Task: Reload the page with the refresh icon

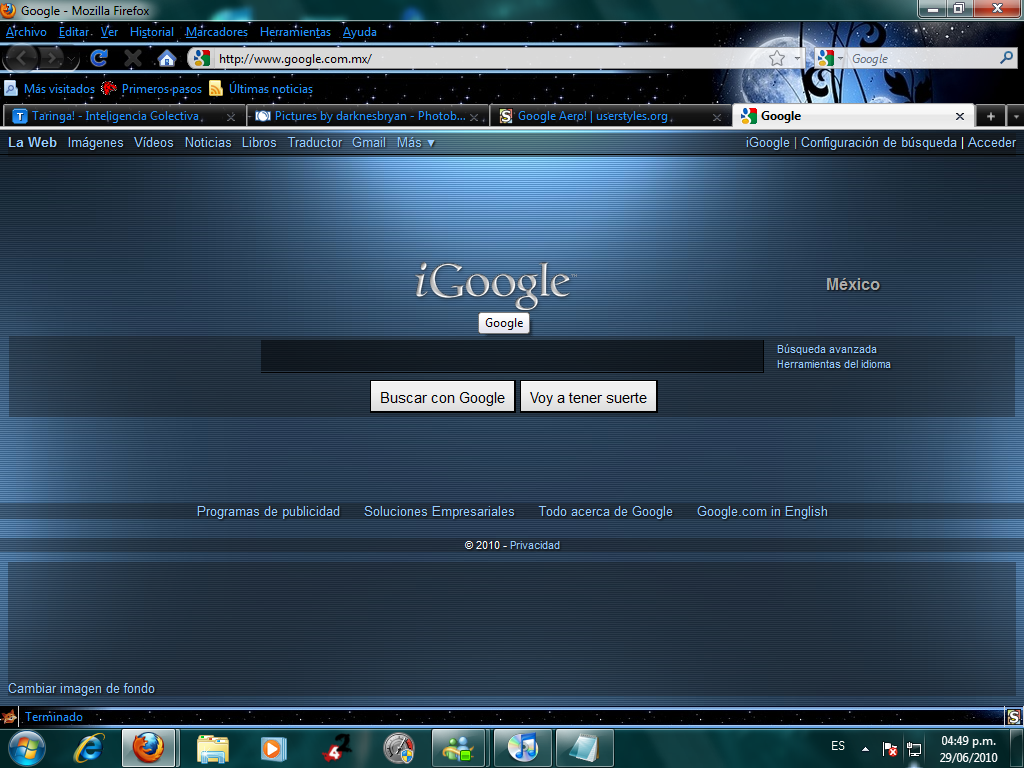Action: pyautogui.click(x=99, y=59)
